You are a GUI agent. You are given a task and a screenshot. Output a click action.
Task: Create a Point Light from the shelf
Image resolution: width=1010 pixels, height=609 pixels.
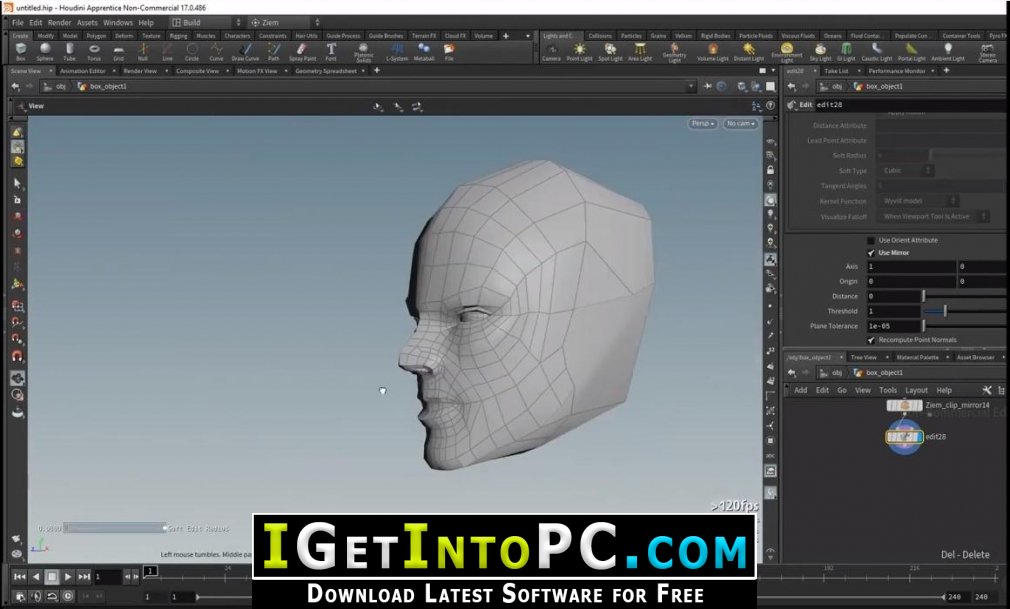579,52
